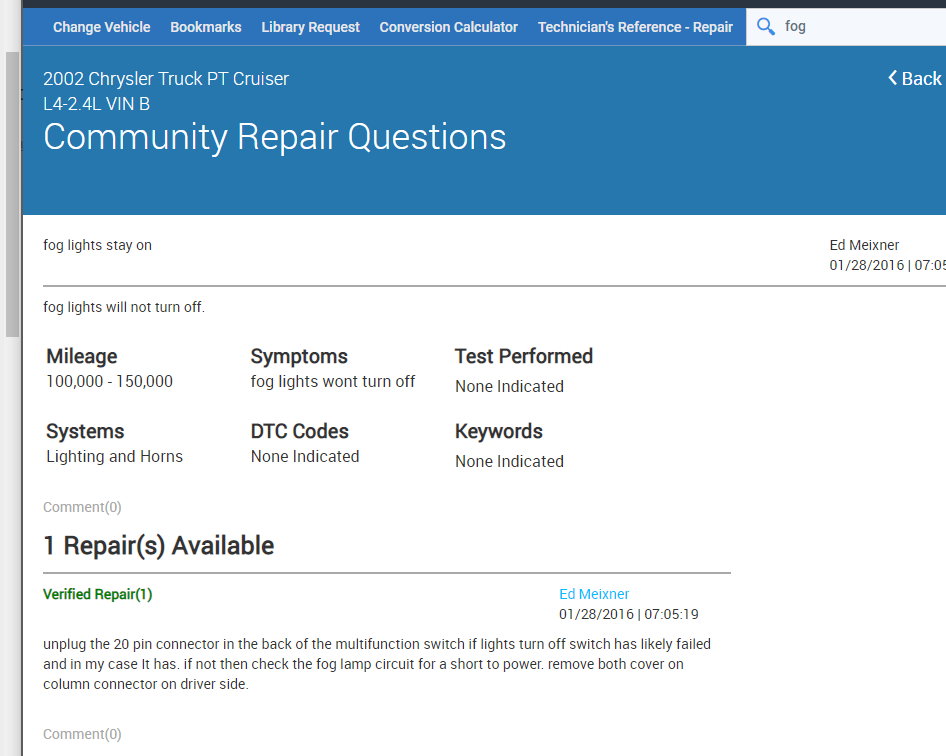Click the "2002 Chrysler Truck PT Cruiser" vehicle name

point(166,79)
